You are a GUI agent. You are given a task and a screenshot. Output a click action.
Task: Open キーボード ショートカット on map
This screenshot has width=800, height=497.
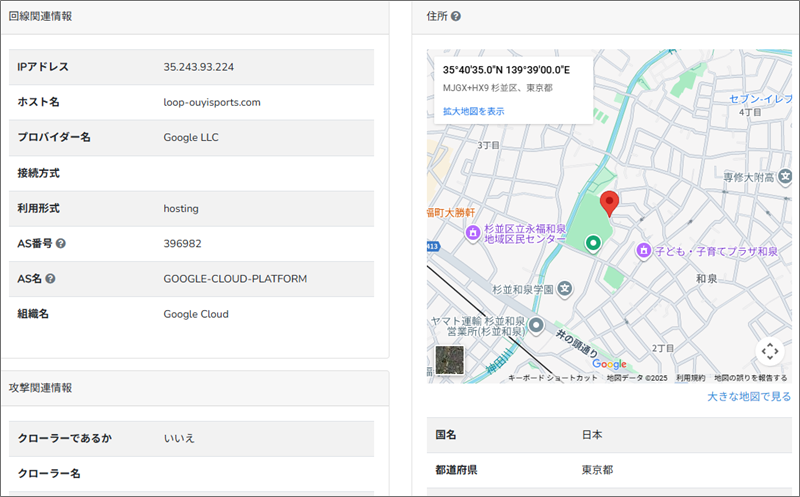(553, 378)
